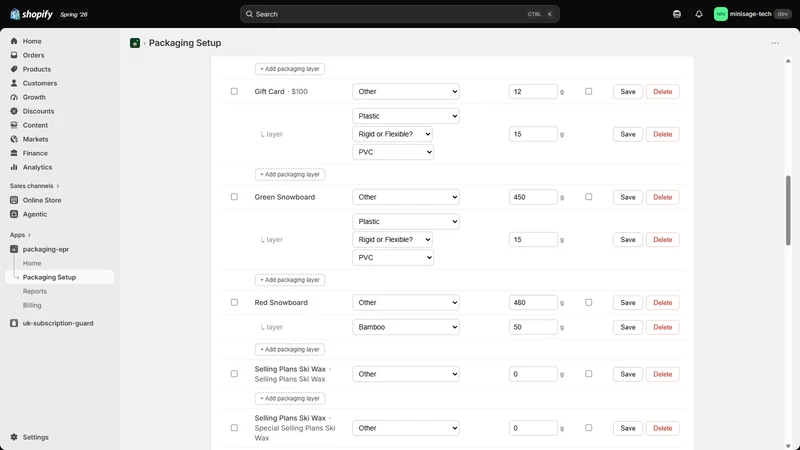Open Gift Card layer Rigid or Flexible dropdown
800x450 pixels.
pyautogui.click(x=392, y=134)
